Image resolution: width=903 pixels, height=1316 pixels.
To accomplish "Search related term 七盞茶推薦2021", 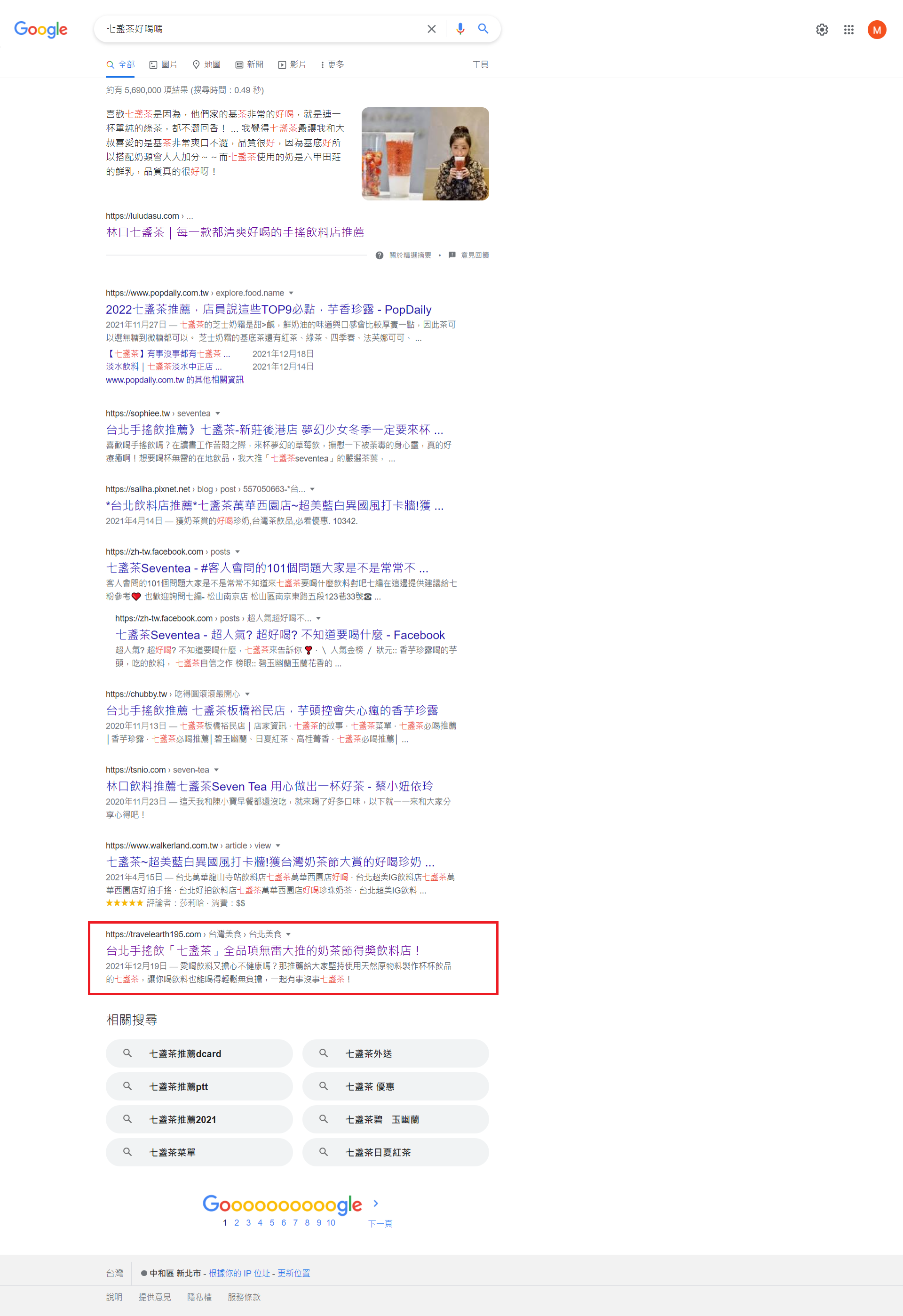I will (x=199, y=1119).
